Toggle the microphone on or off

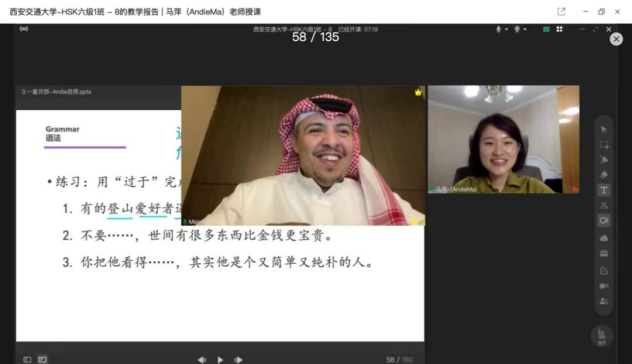tap(499, 29)
